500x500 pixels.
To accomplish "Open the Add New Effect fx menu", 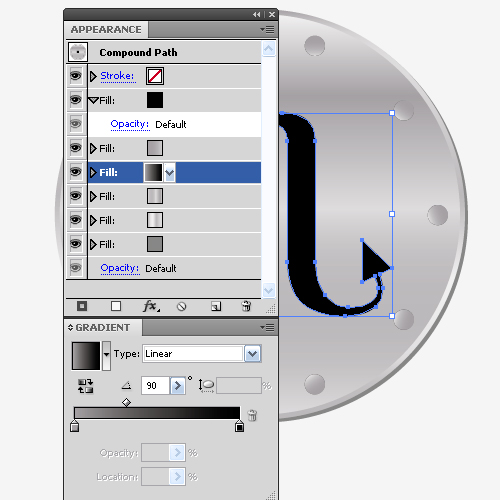I will 151,306.
